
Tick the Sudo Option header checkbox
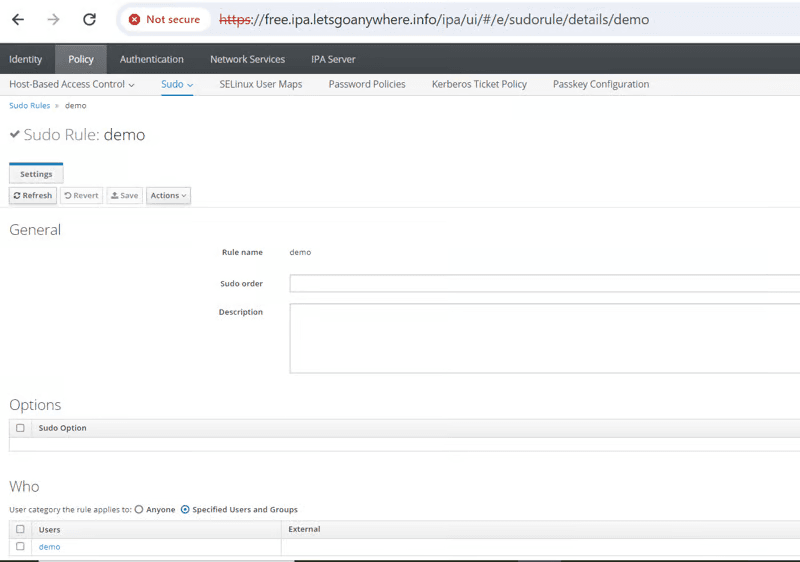click(x=20, y=428)
